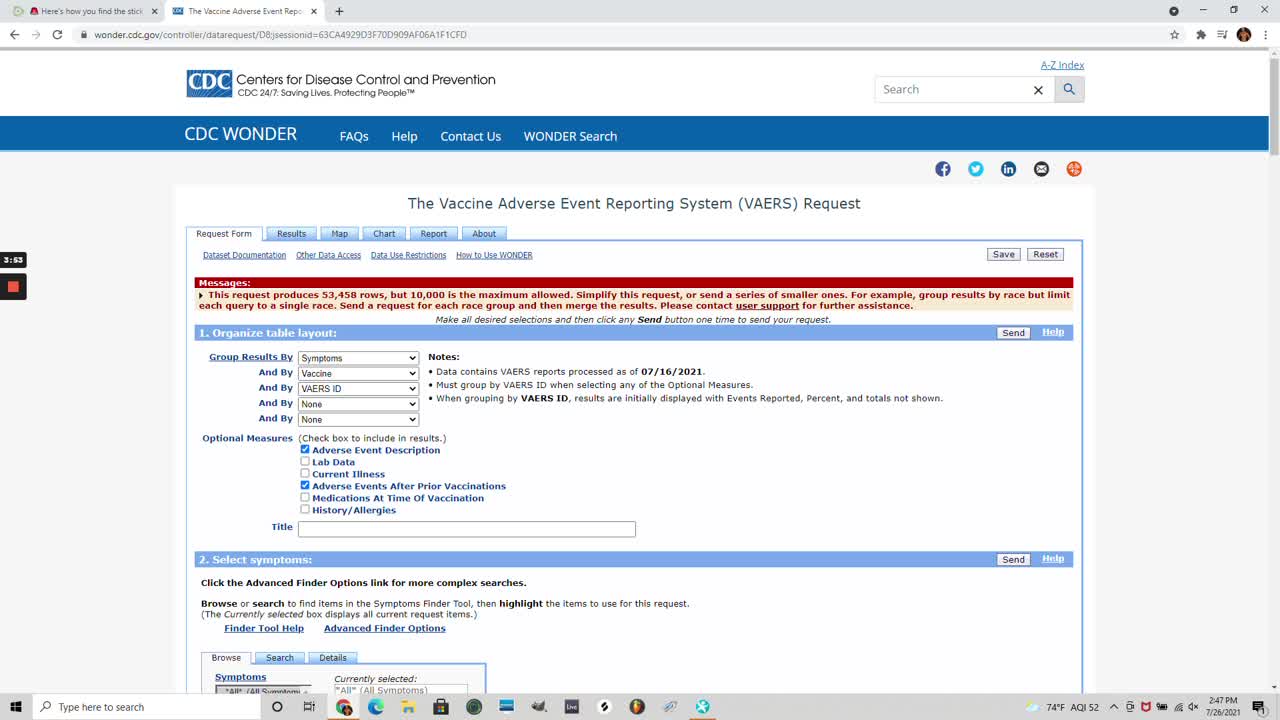Open the last grouping dropdown set to None
This screenshot has height=720, width=1280.
pyautogui.click(x=358, y=420)
